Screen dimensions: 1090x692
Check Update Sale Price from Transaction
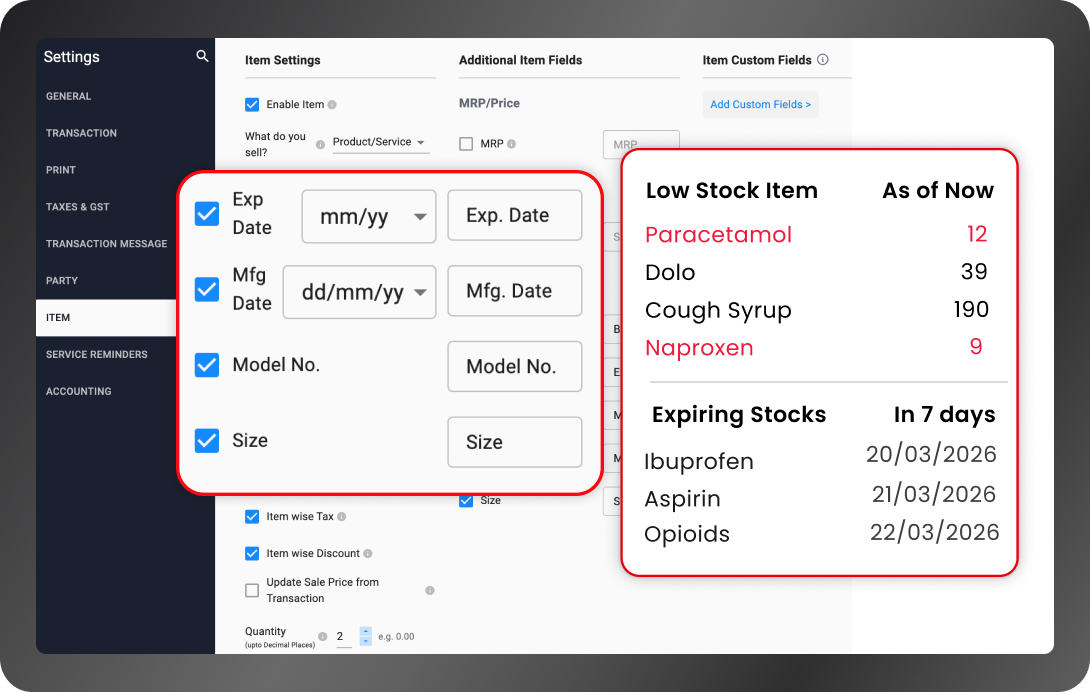251,590
